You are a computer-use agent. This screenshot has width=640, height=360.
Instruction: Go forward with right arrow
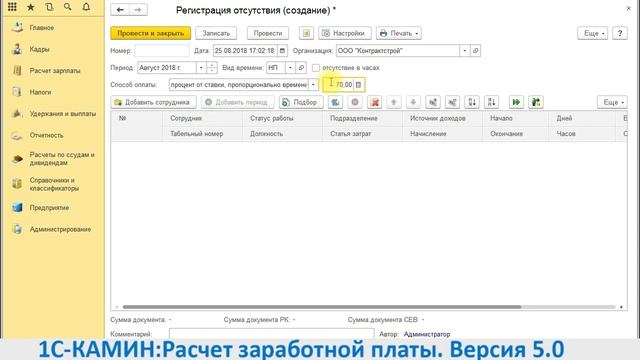pyautogui.click(x=138, y=10)
